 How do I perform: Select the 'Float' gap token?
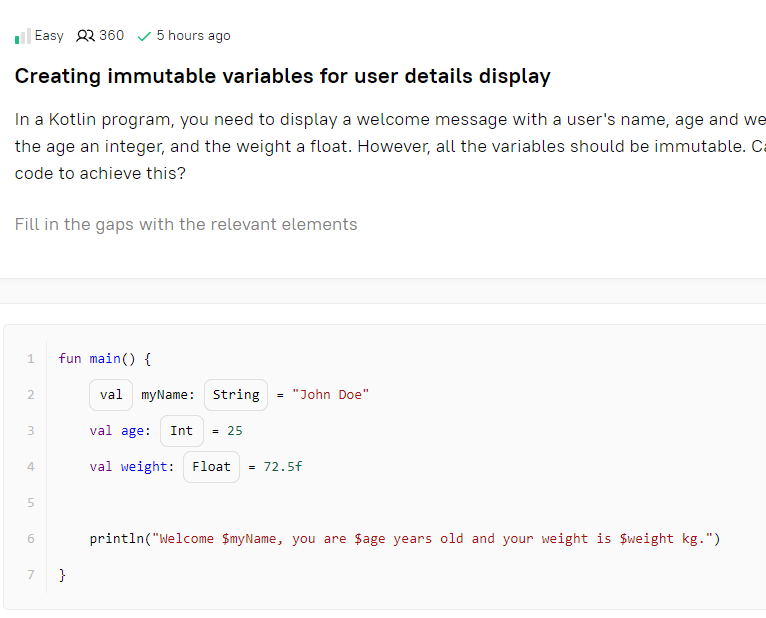click(x=212, y=467)
